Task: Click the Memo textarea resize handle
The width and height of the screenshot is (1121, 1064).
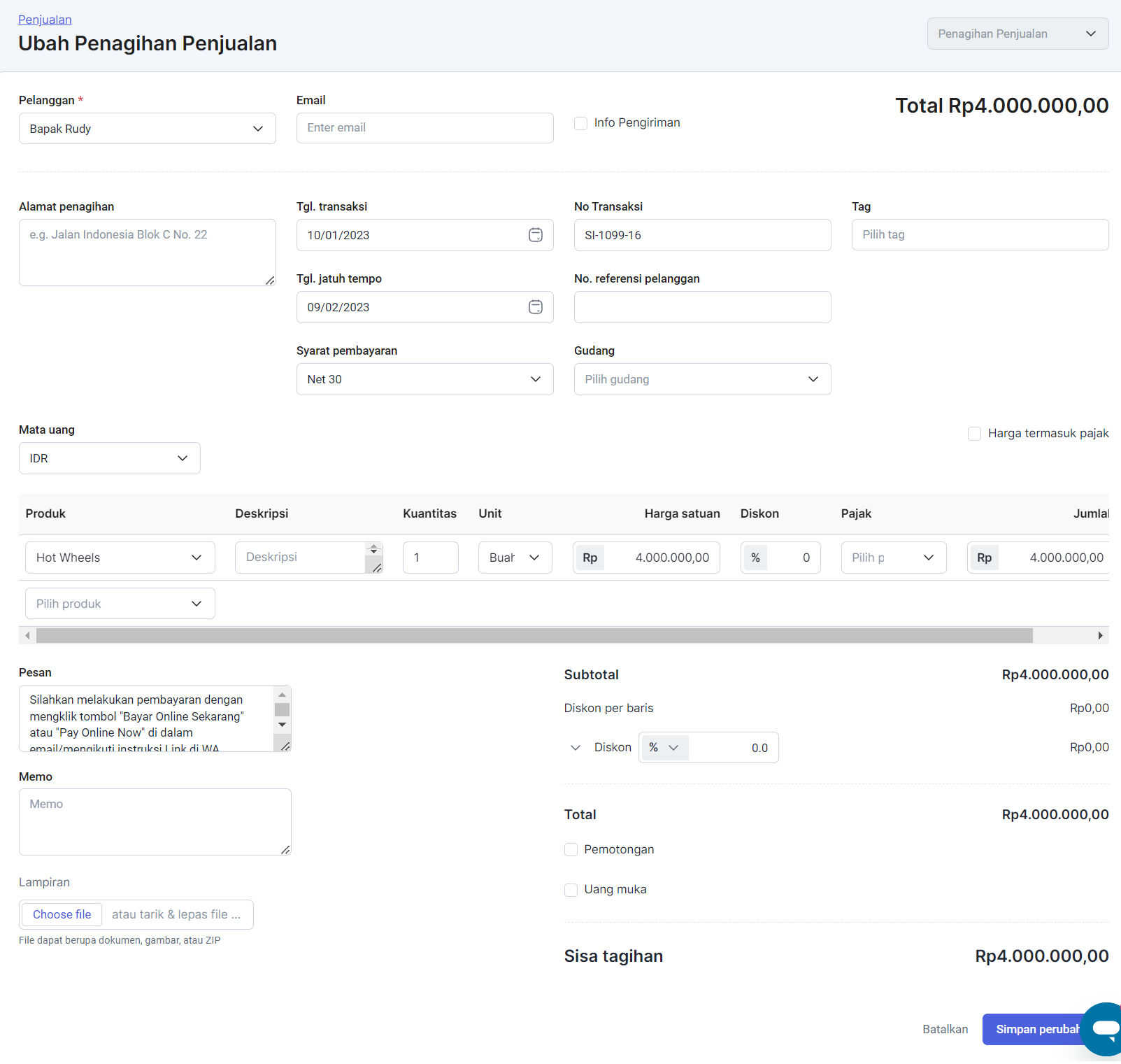Action: point(285,849)
